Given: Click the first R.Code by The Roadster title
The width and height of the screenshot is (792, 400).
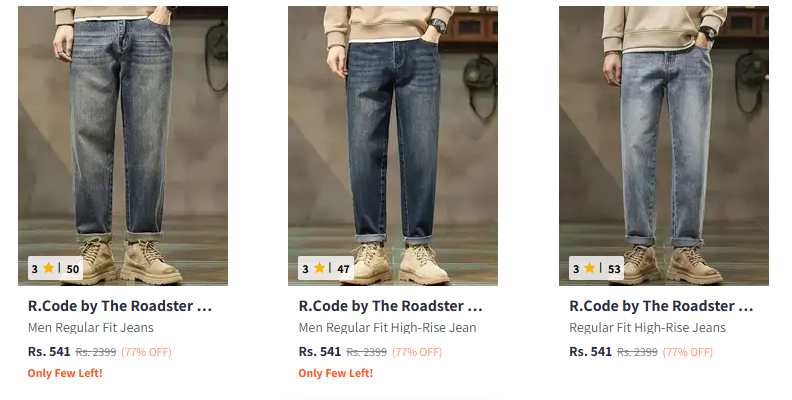Looking at the screenshot, I should pos(120,306).
